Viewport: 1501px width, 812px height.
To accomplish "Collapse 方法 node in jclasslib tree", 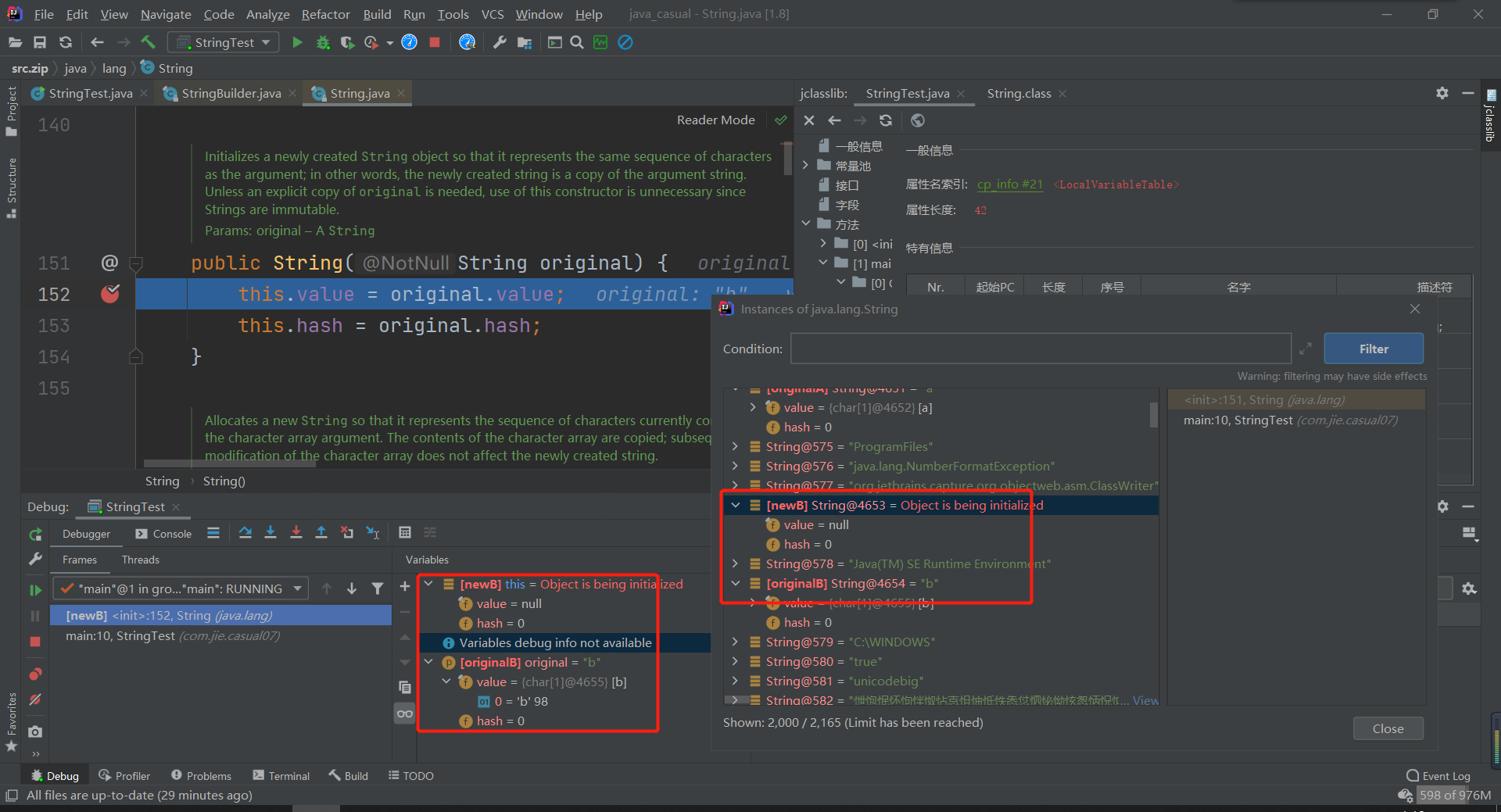I will 806,224.
